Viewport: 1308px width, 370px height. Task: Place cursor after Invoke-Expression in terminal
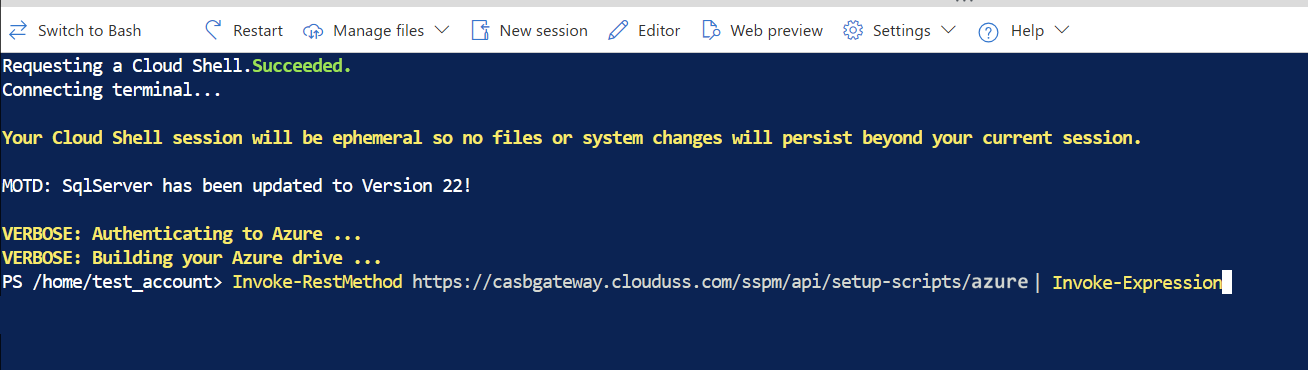point(1224,283)
